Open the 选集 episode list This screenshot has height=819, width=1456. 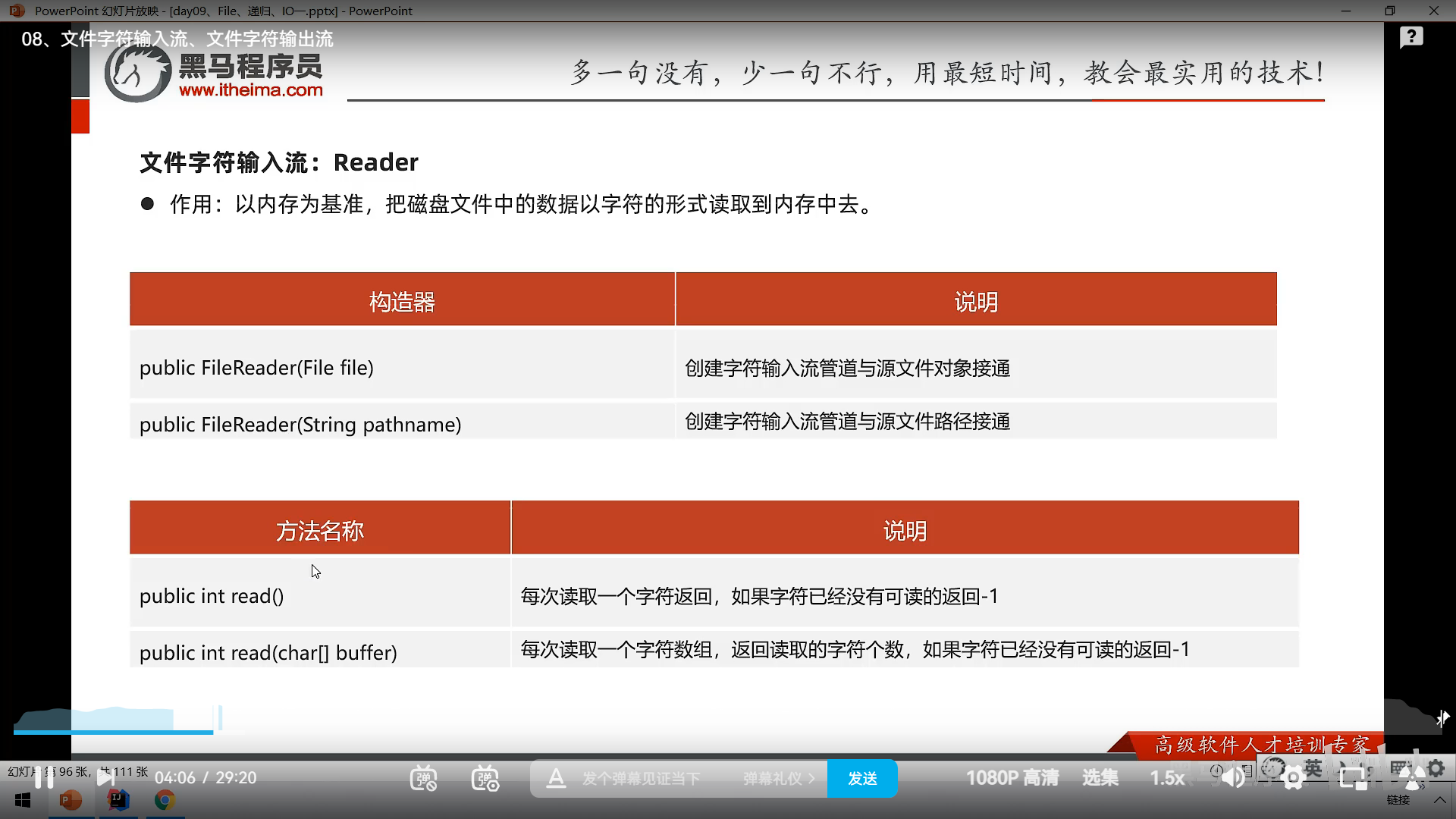[1100, 778]
